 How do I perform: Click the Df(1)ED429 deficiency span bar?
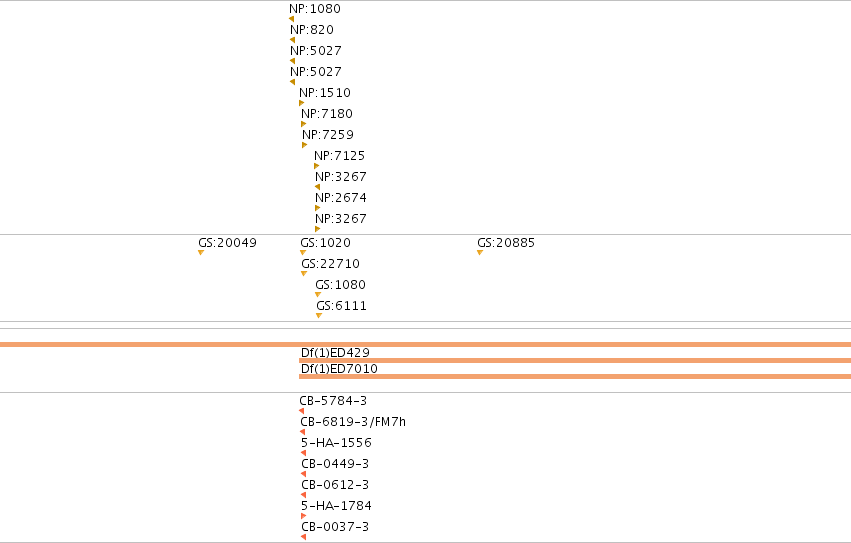tap(575, 361)
